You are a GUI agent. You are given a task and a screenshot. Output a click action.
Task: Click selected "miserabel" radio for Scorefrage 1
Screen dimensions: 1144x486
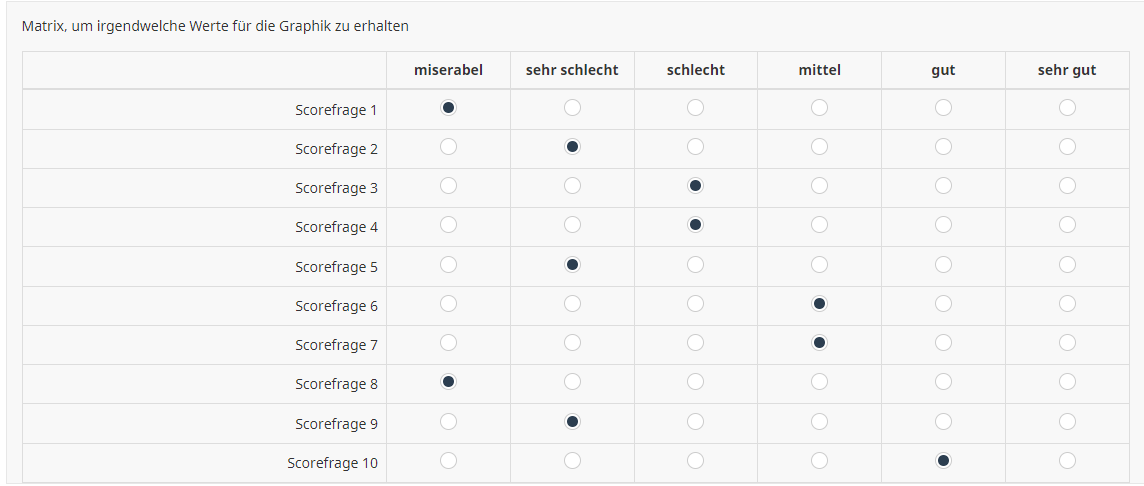click(449, 108)
